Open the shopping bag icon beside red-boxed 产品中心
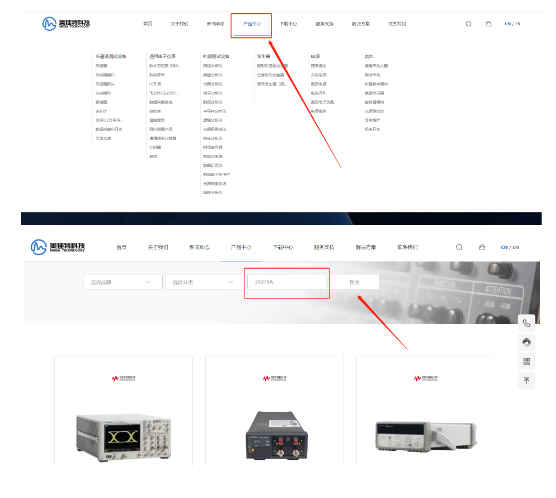Viewport: 556px width, 498px height. pos(489,24)
